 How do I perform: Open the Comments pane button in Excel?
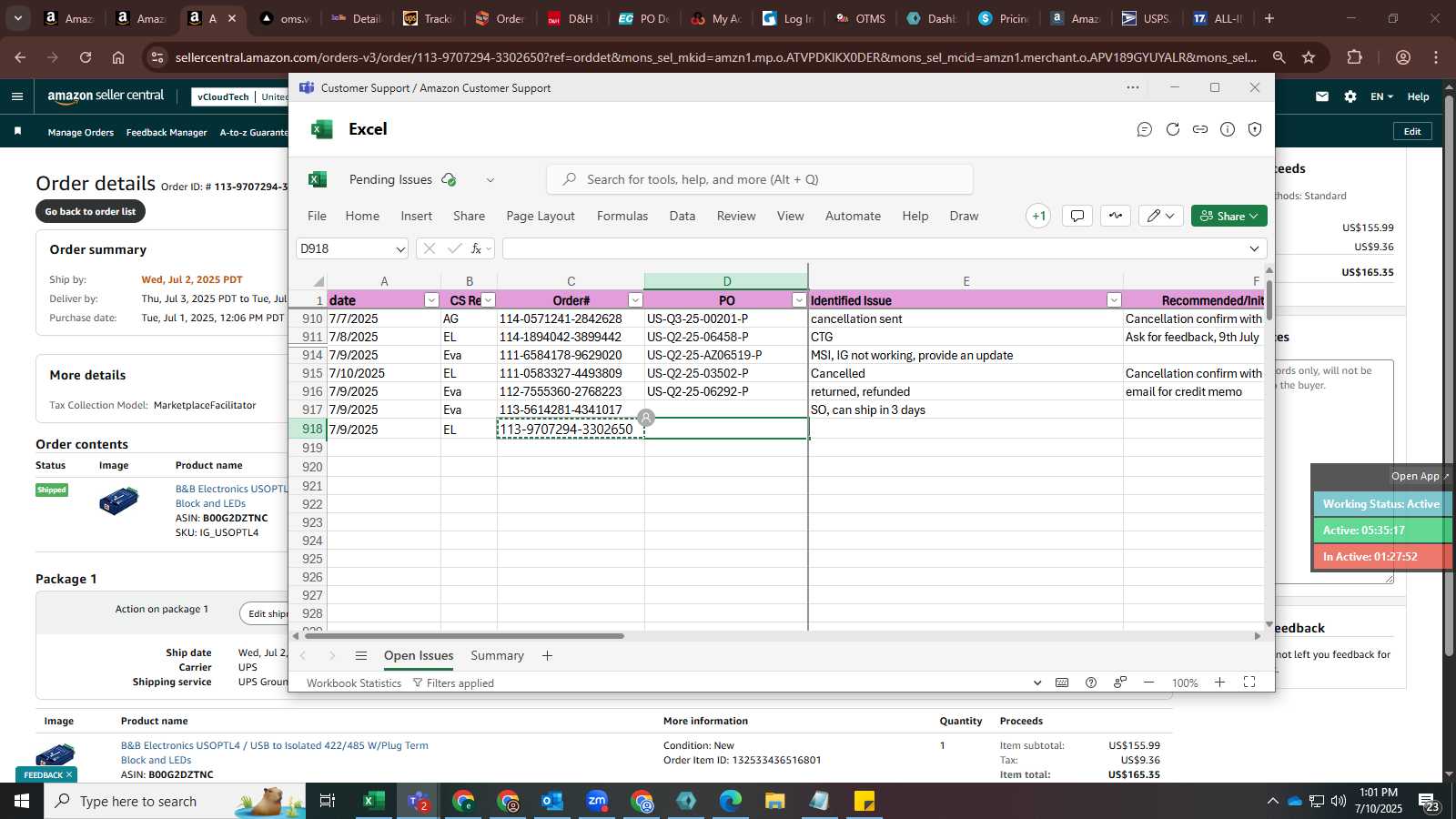(1077, 216)
